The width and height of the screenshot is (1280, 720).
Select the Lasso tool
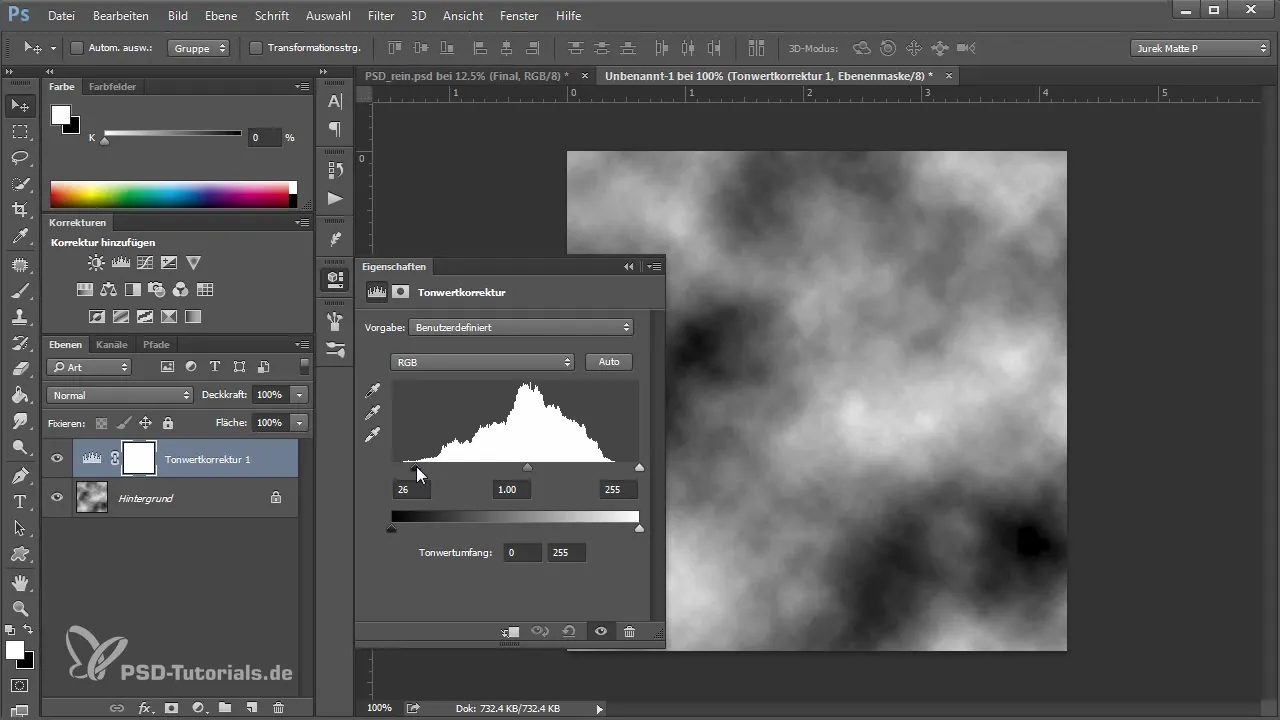coord(19,158)
